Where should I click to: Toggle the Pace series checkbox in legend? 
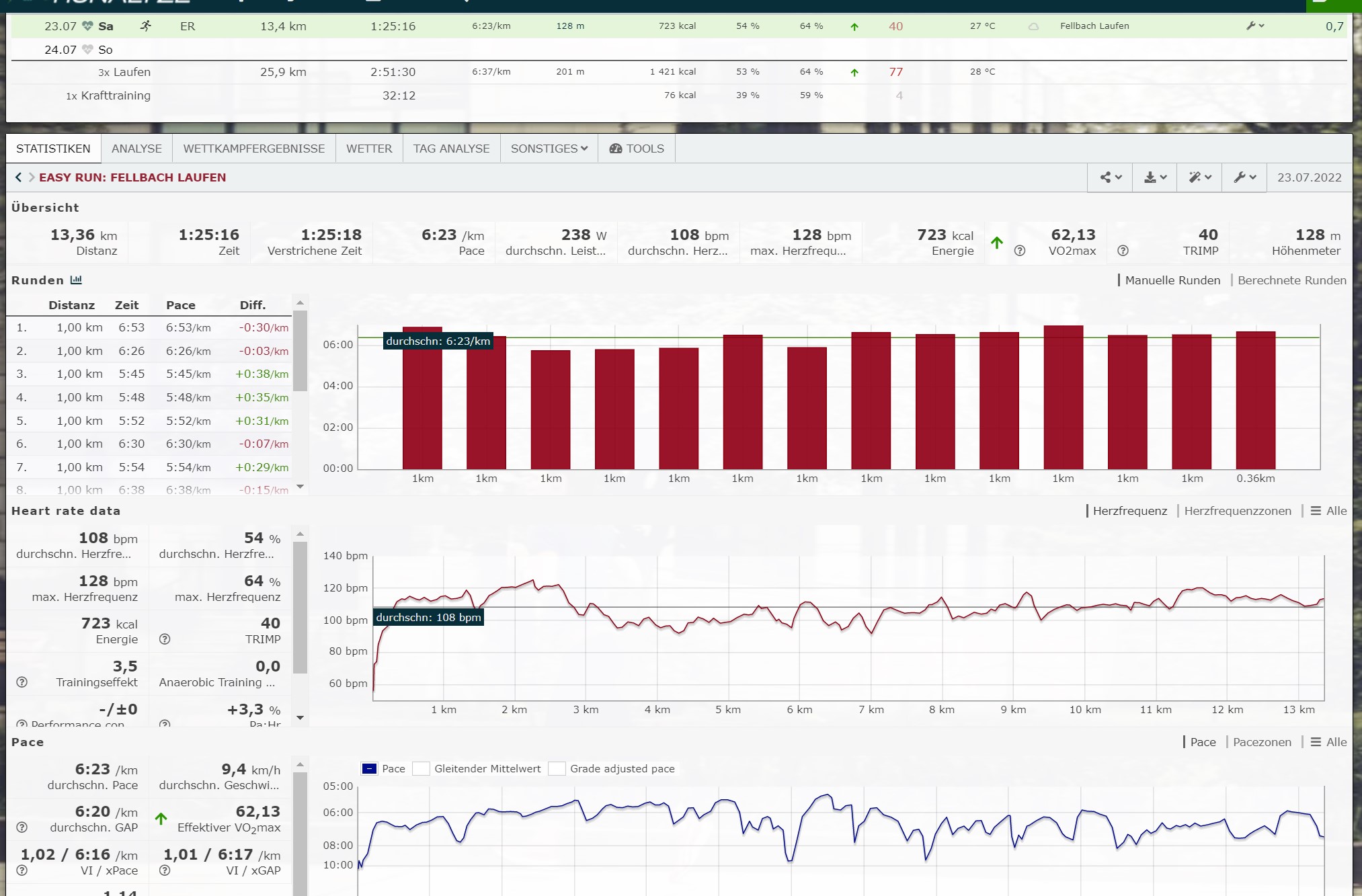369,769
